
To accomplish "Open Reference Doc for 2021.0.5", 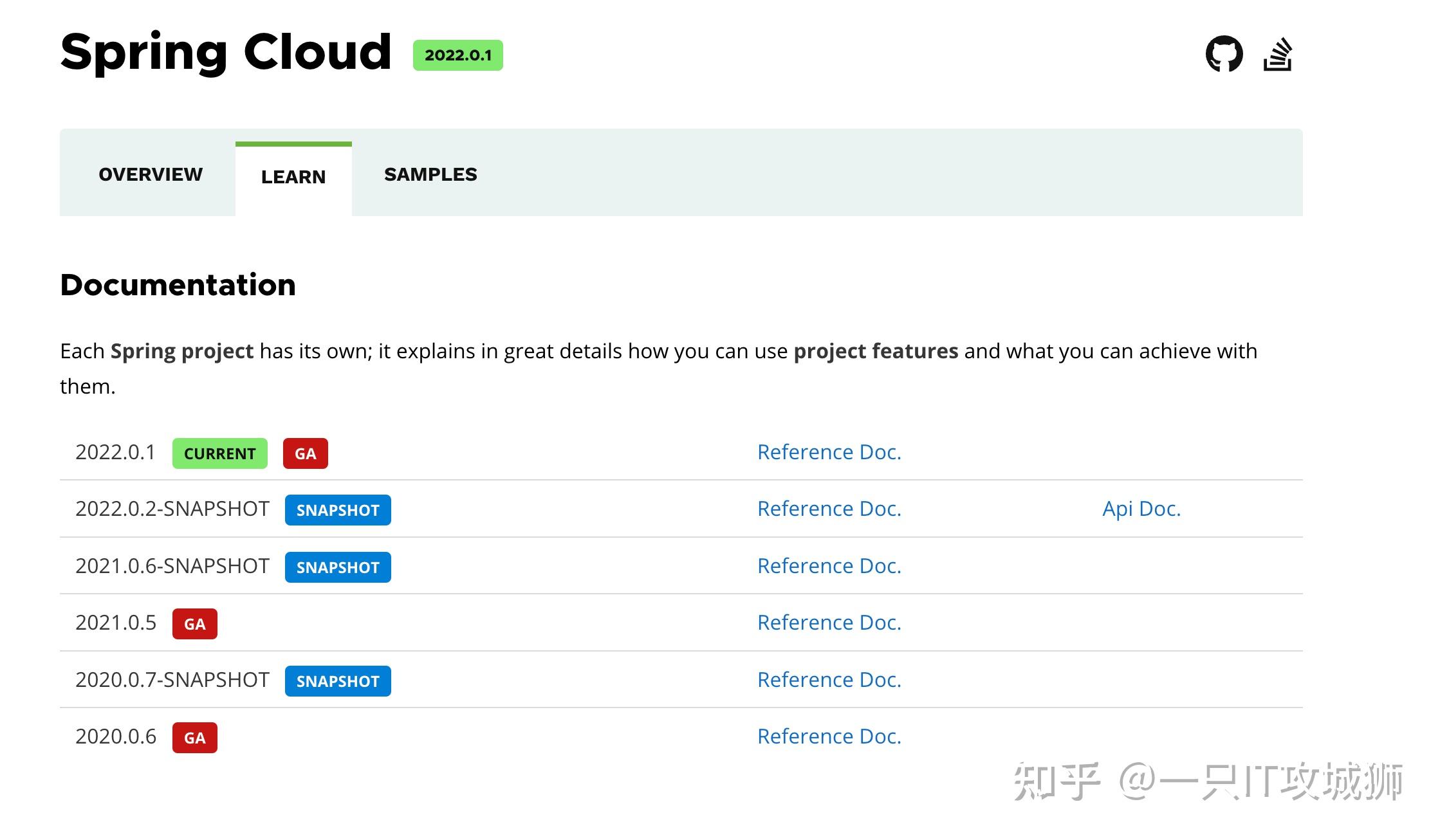I will point(829,622).
